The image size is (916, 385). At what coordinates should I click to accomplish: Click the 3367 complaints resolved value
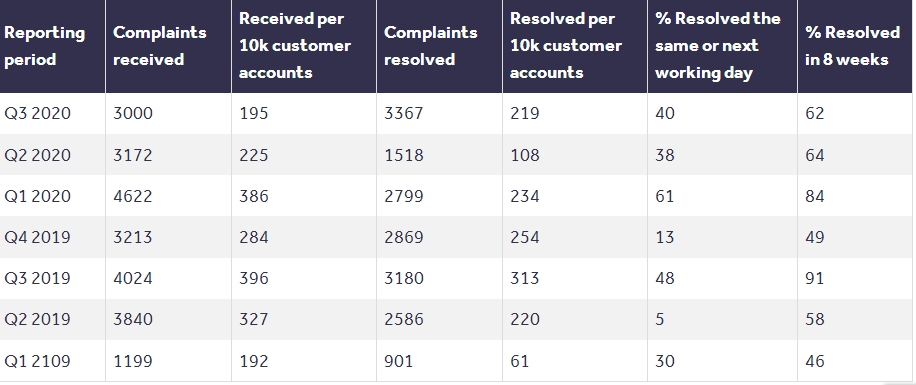[x=404, y=113]
